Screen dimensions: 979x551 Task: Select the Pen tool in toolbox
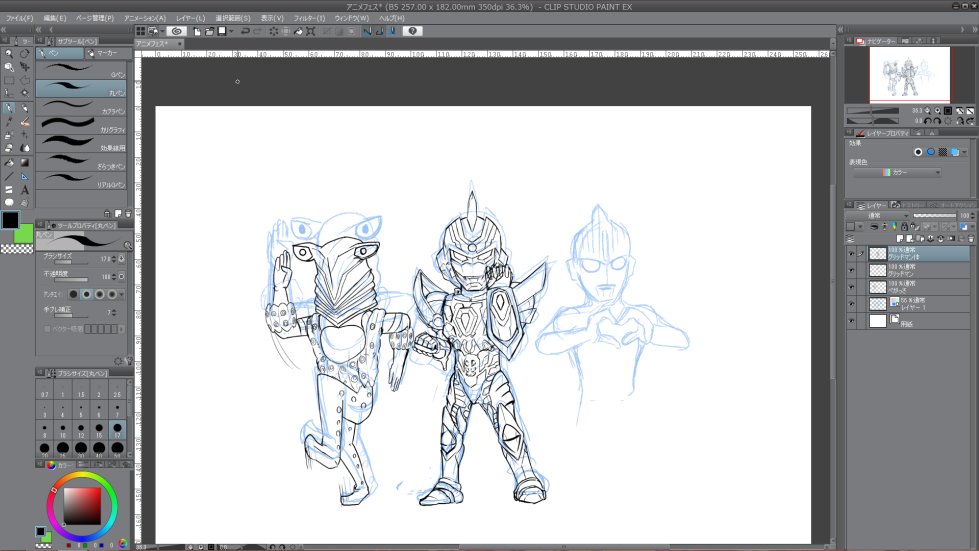[x=9, y=108]
